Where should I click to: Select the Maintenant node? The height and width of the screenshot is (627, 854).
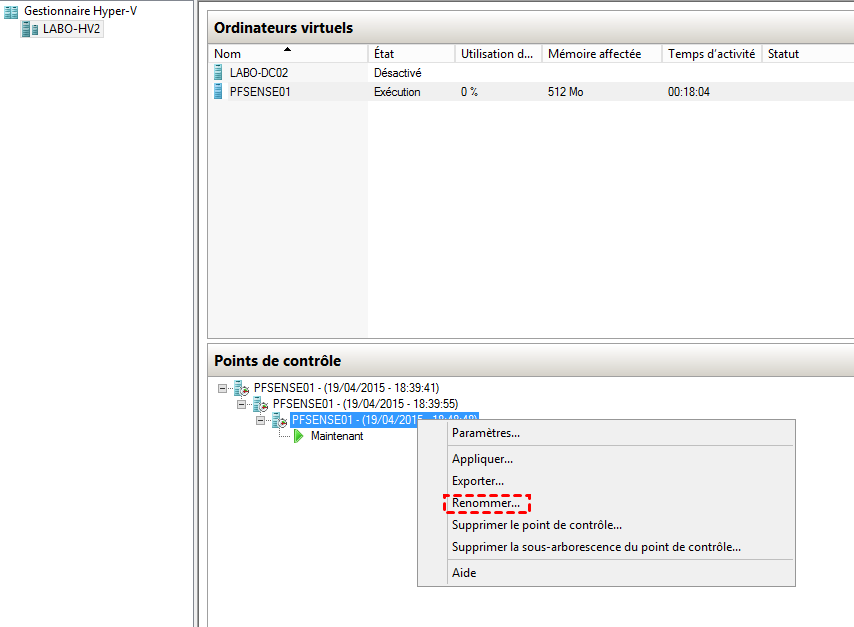pos(337,436)
